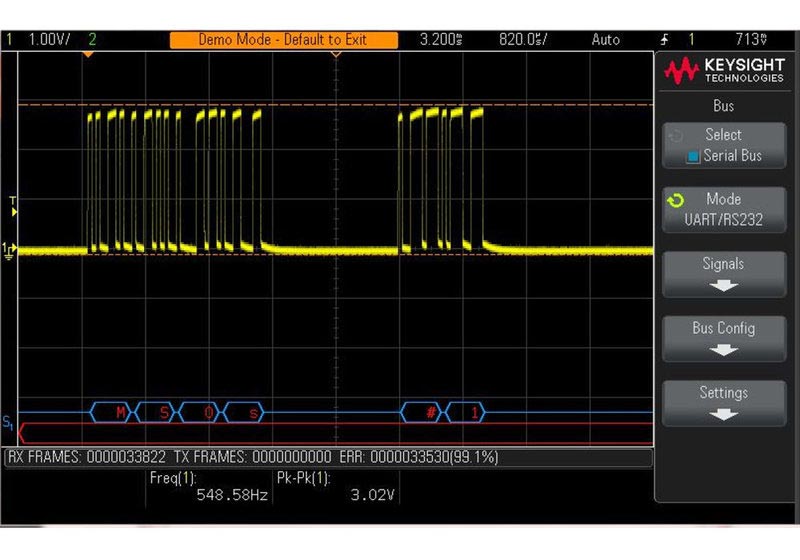Click the RX FRAMES: 0000033822 counter
Viewport: 800px width, 560px height.
point(87,457)
